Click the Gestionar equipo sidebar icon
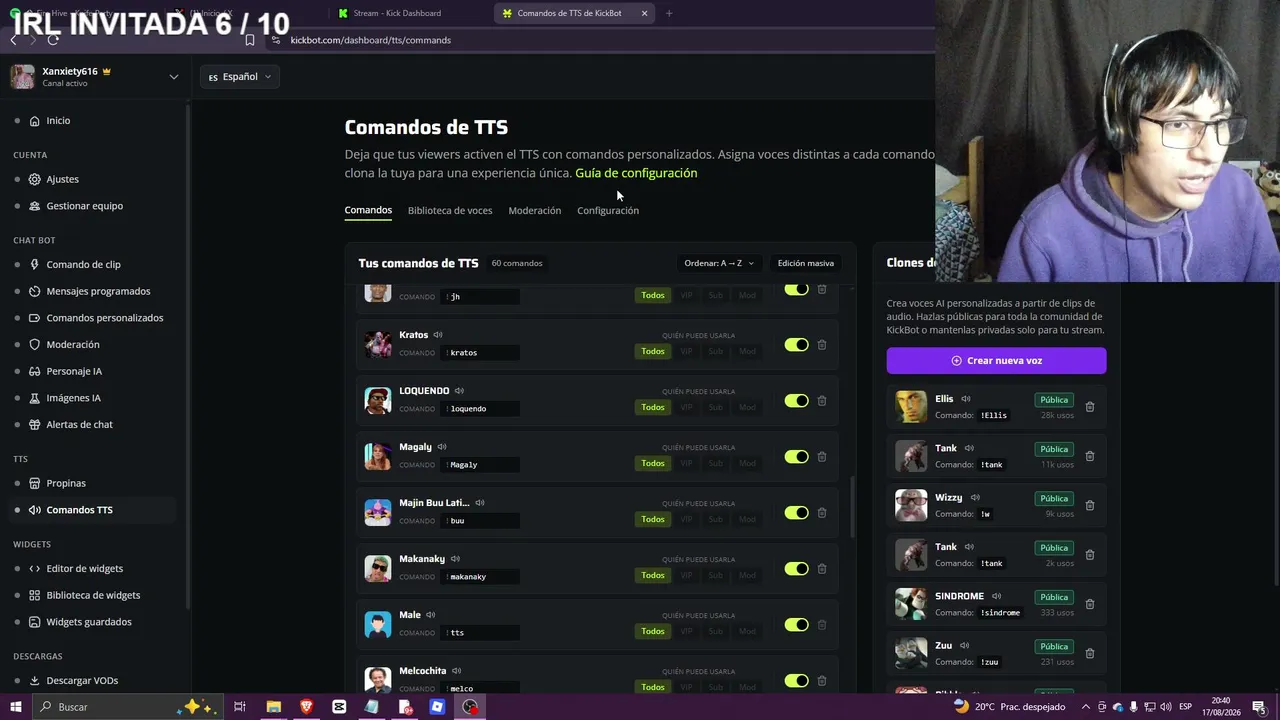 (x=34, y=206)
